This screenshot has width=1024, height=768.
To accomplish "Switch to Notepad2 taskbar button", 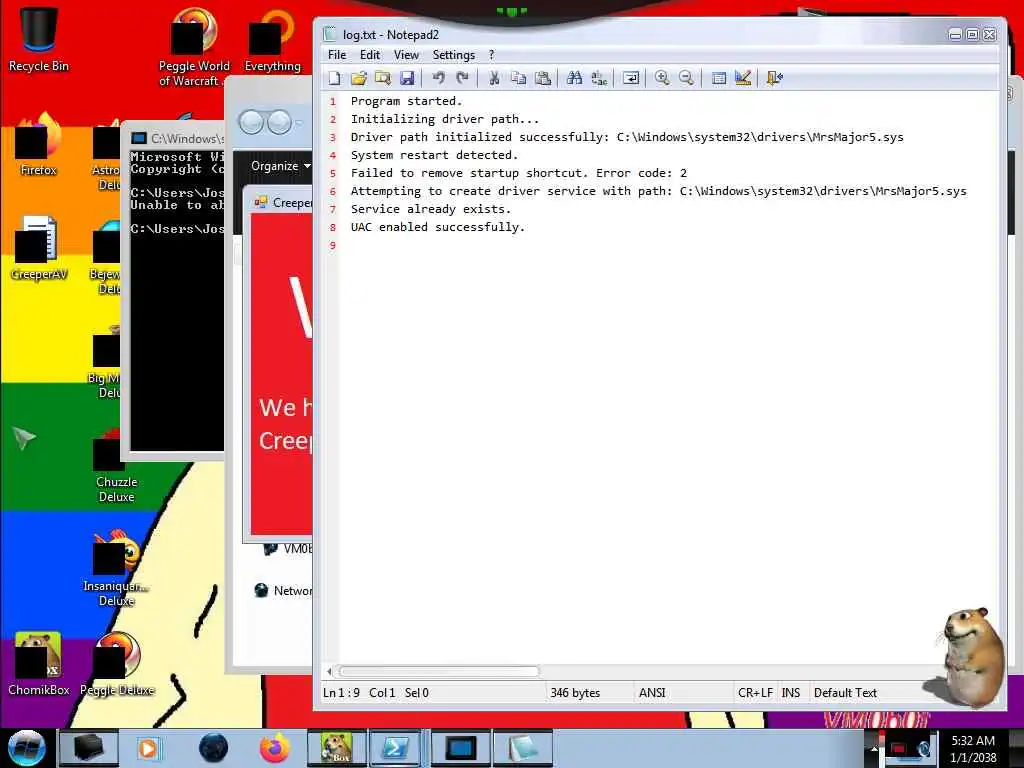I will click(522, 748).
